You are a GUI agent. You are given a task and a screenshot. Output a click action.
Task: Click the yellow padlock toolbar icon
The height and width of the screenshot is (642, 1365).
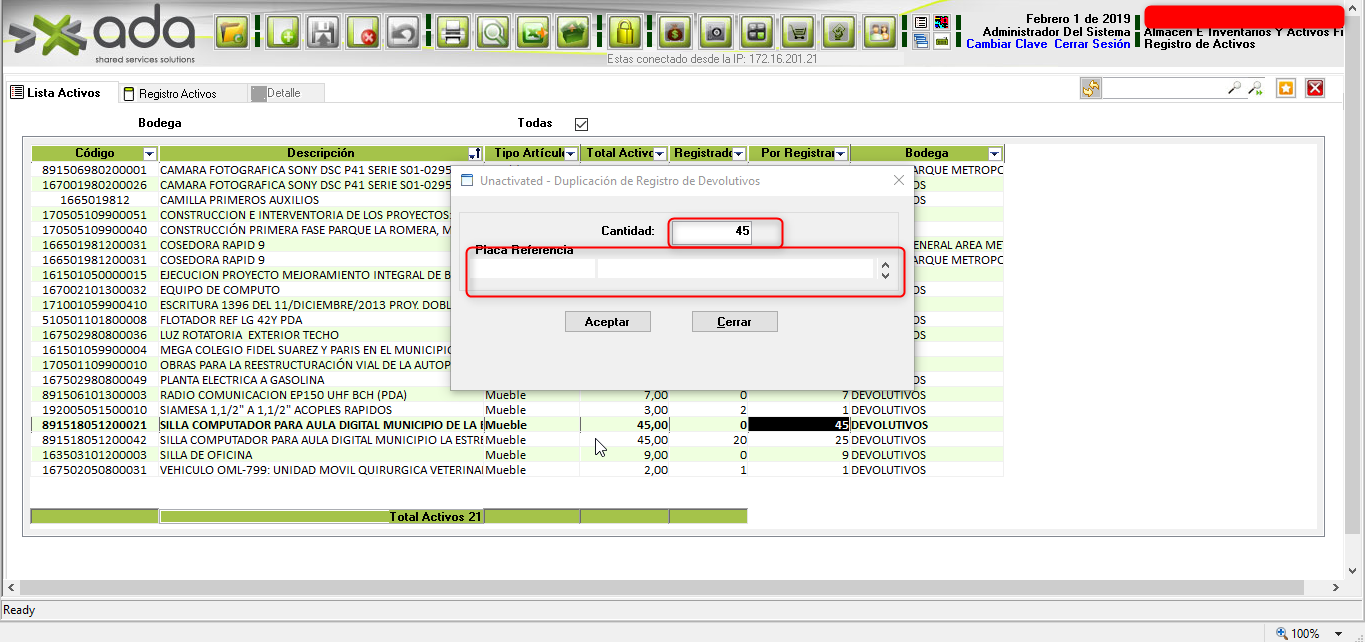(625, 33)
